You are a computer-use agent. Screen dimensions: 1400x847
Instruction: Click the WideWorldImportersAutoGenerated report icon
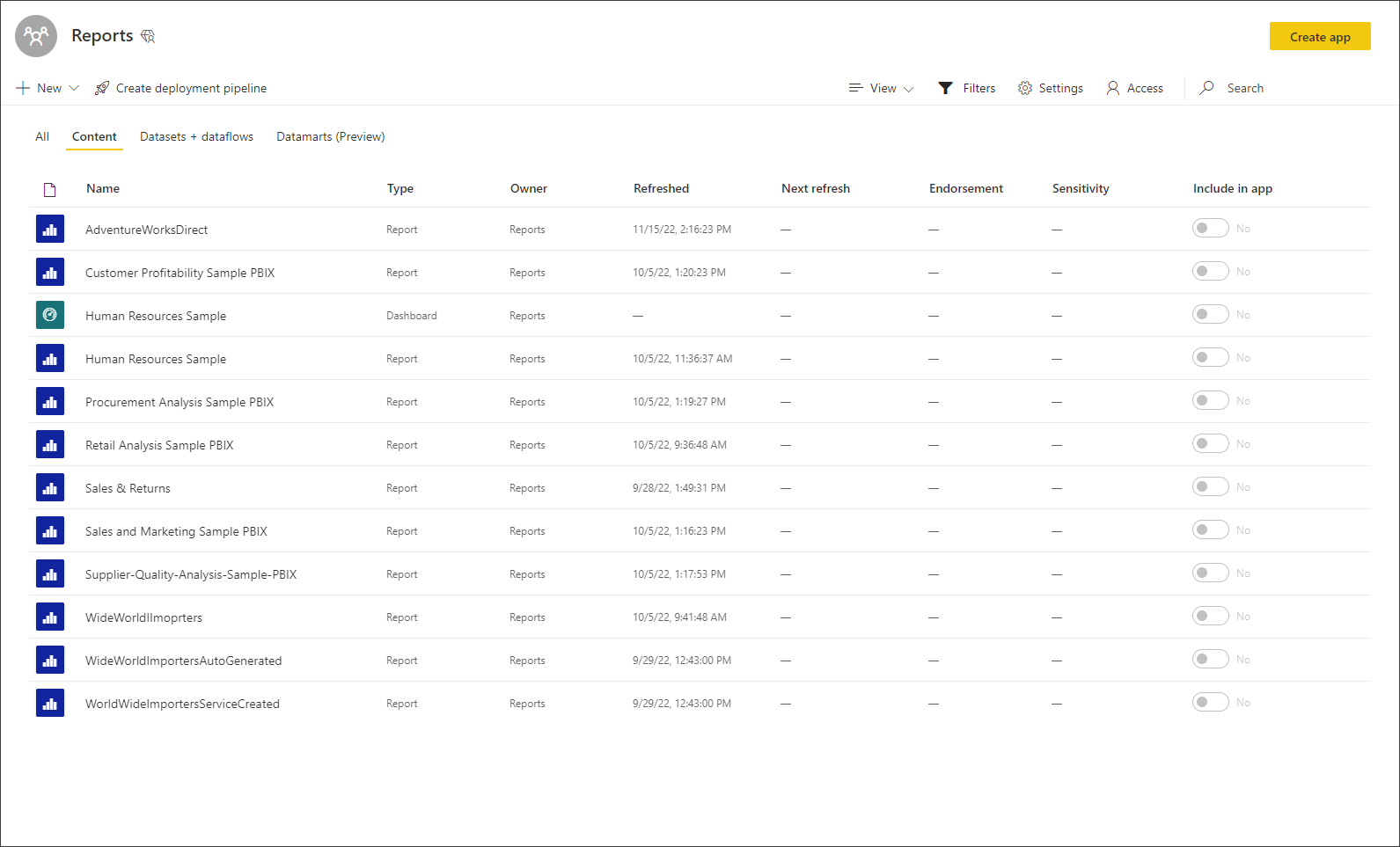click(50, 660)
